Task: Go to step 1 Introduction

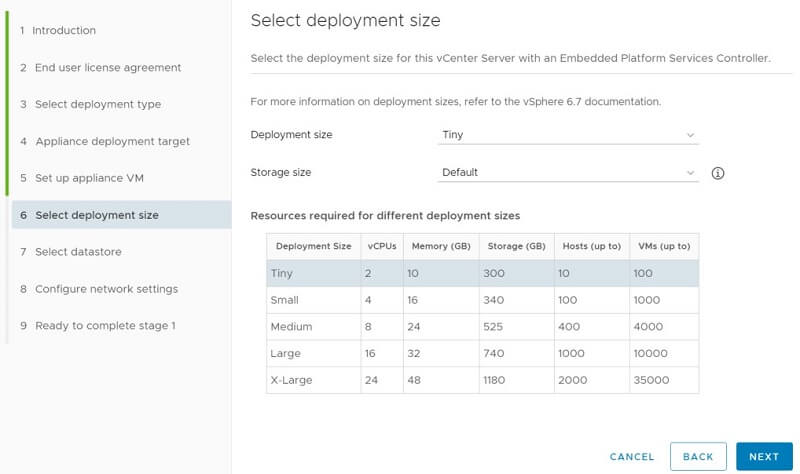Action: (64, 30)
